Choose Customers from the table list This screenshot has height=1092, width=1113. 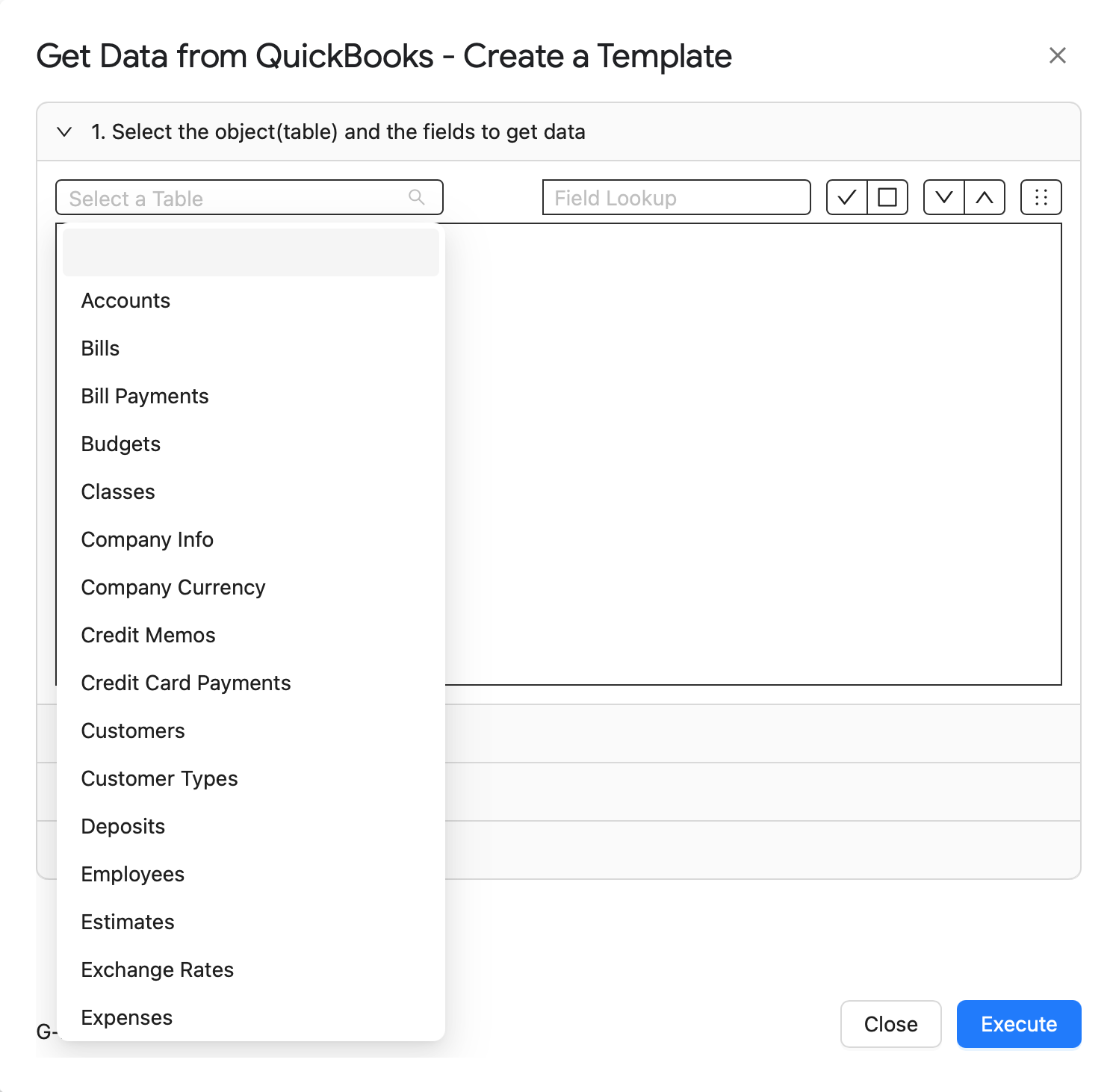[251, 730]
